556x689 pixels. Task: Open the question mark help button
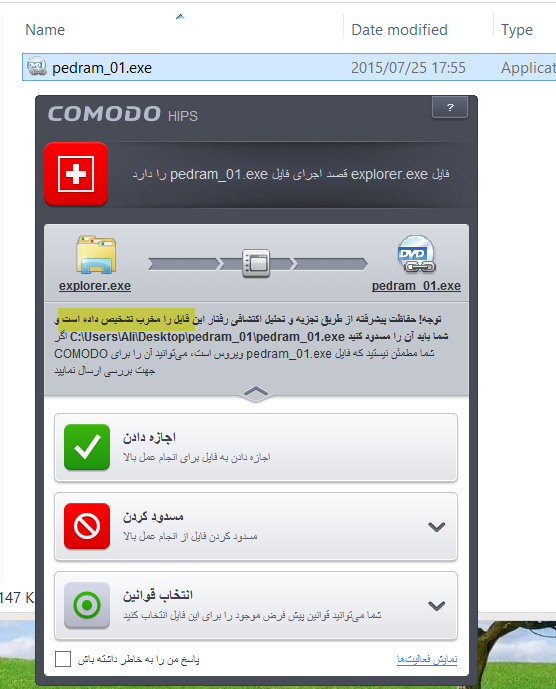coord(450,107)
